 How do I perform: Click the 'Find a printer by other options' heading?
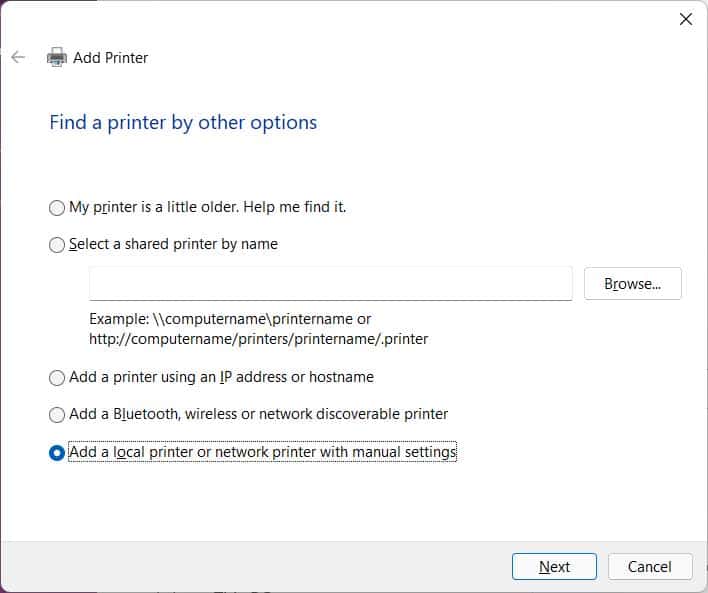tap(183, 122)
